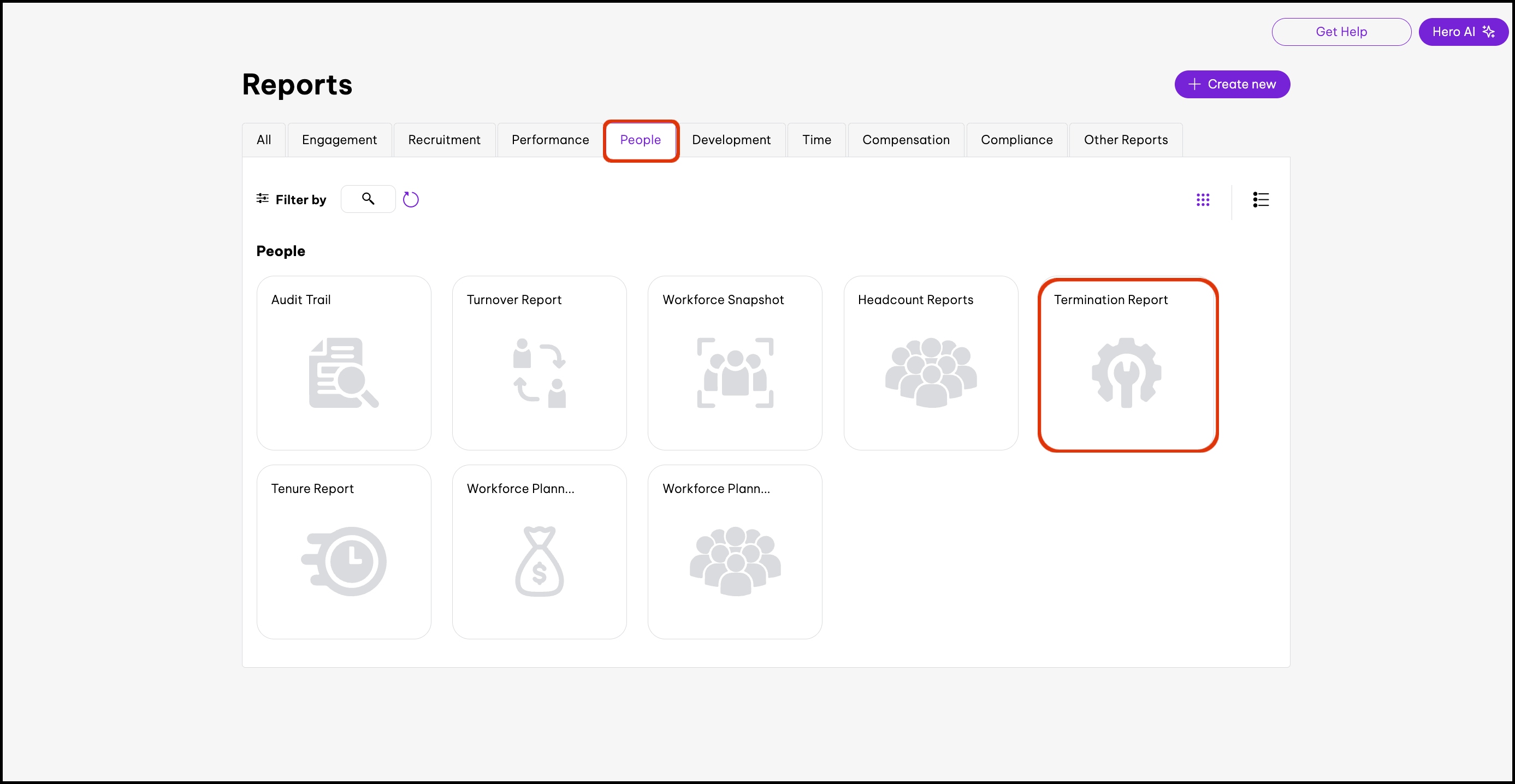This screenshot has width=1515, height=784.
Task: Switch to grid view icon
Action: point(1203,200)
